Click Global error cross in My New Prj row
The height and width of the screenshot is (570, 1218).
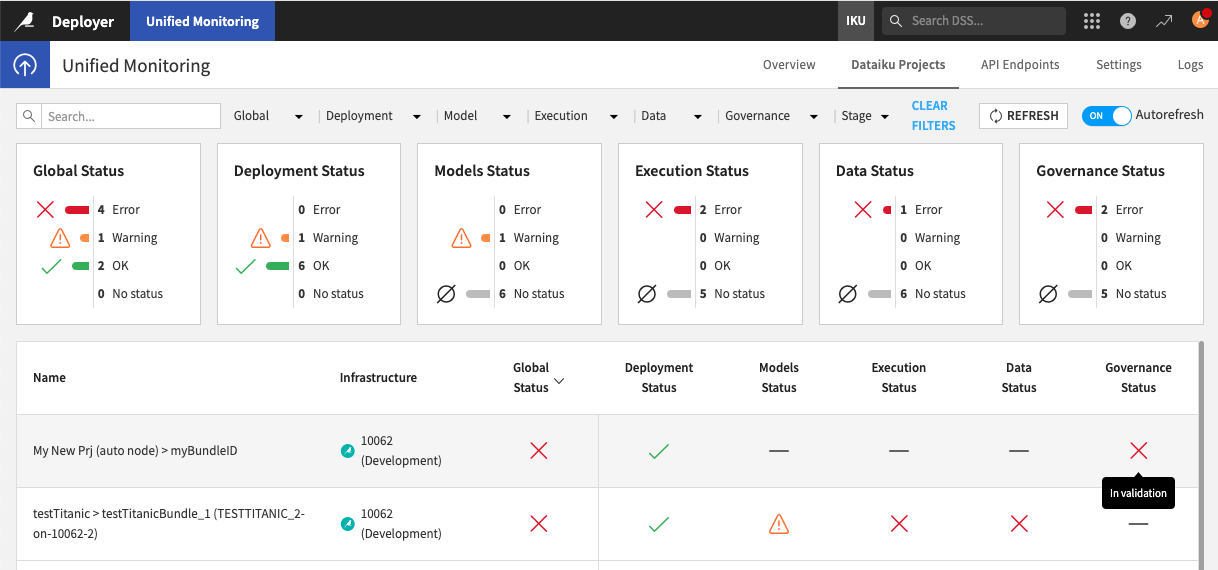click(539, 451)
